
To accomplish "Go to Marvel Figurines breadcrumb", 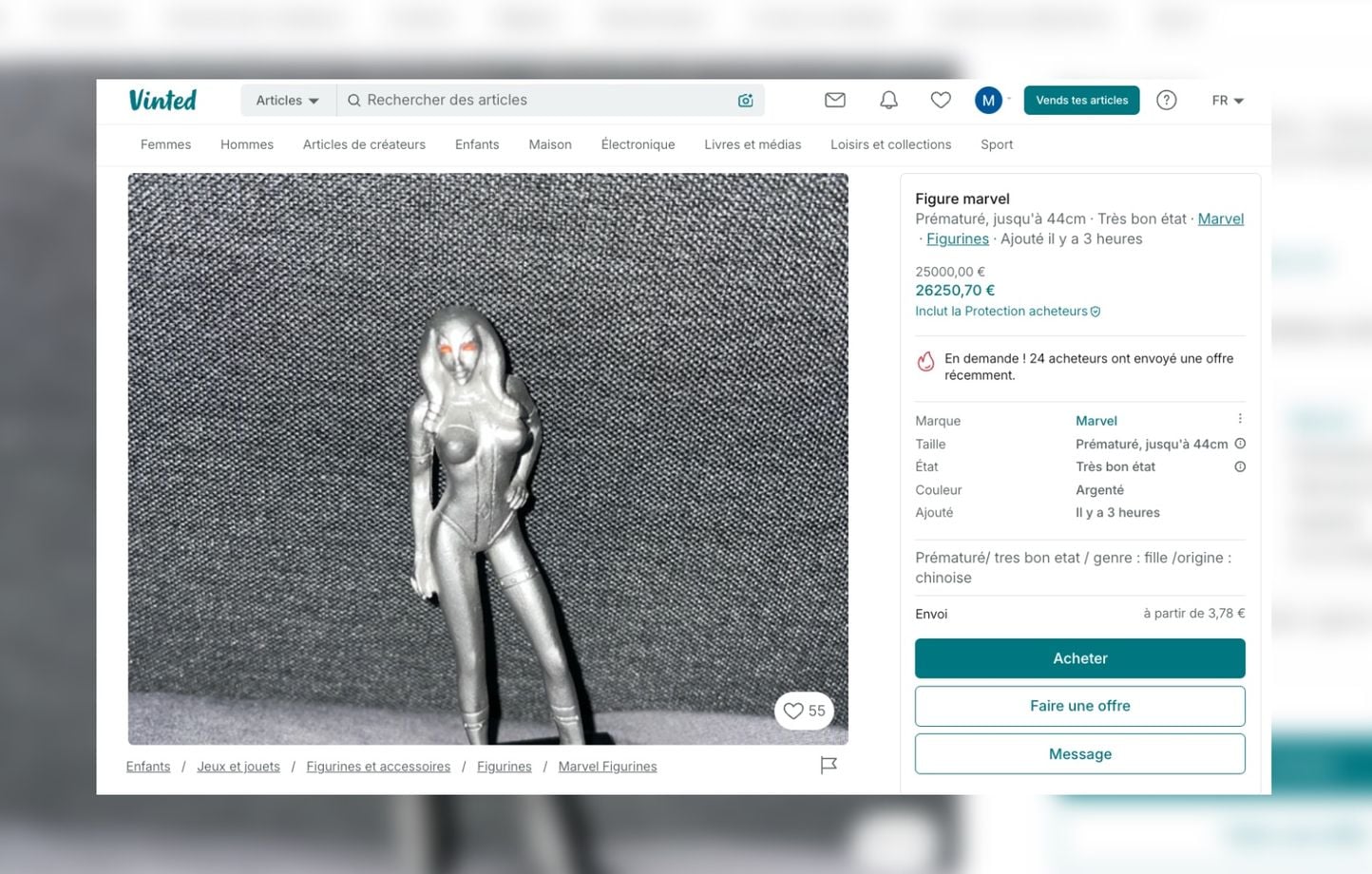I will tap(607, 767).
